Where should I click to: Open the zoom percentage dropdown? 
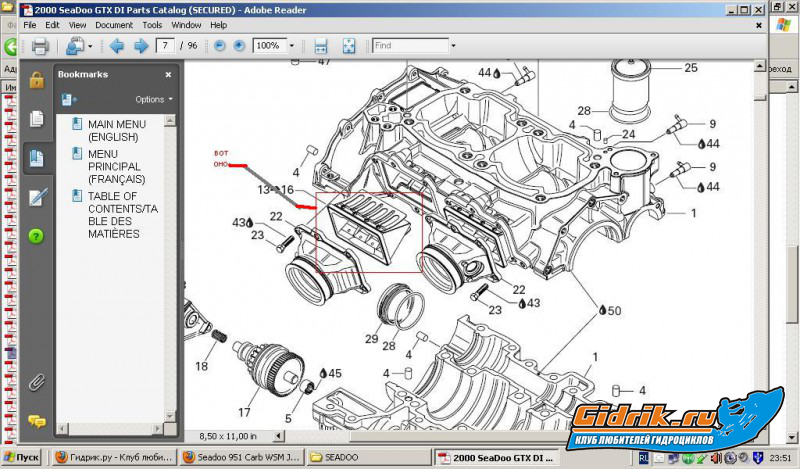tap(291, 46)
